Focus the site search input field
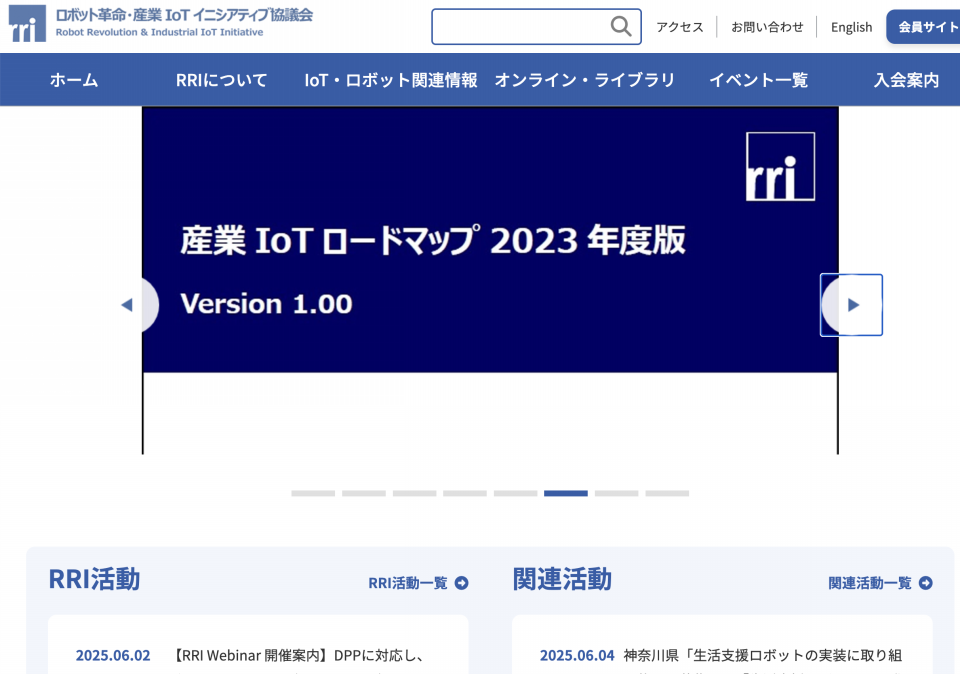The image size is (960, 674). click(536, 26)
